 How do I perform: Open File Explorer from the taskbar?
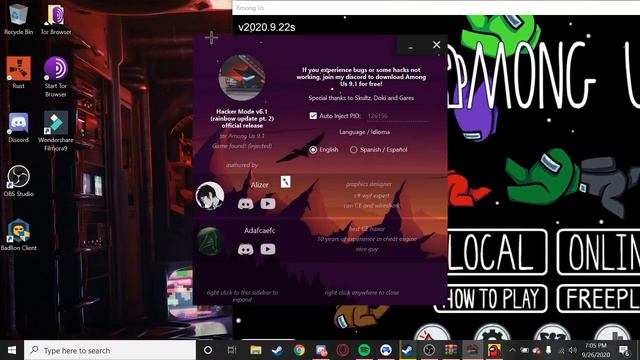click(256, 350)
